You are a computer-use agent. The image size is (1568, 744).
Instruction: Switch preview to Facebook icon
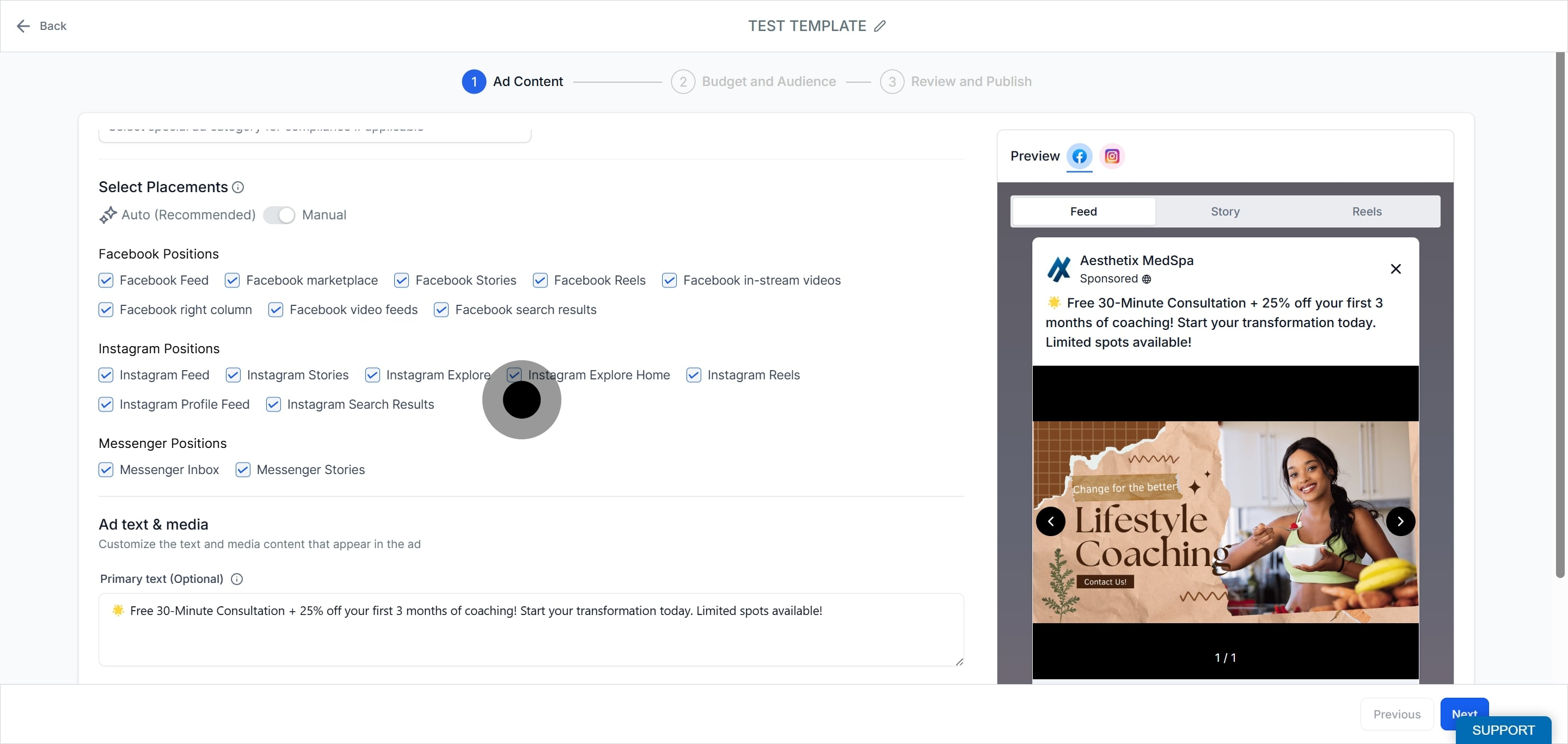tap(1079, 156)
